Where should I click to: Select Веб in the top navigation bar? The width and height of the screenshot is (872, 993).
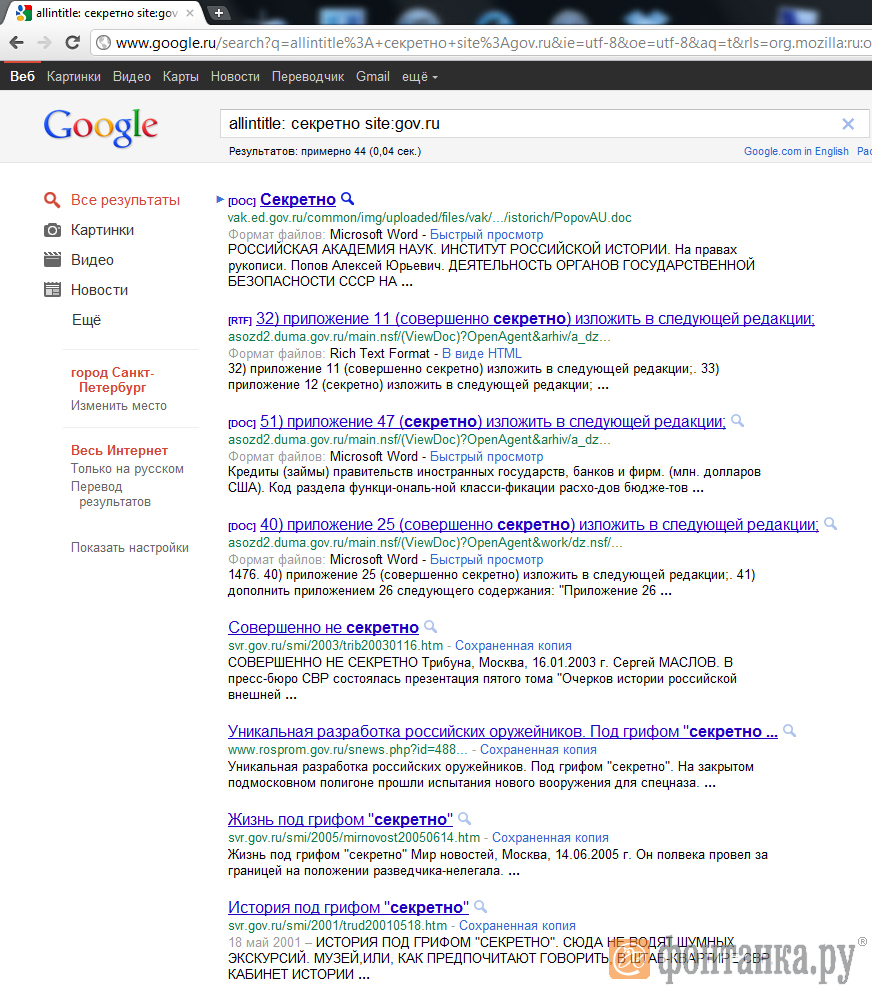point(22,77)
